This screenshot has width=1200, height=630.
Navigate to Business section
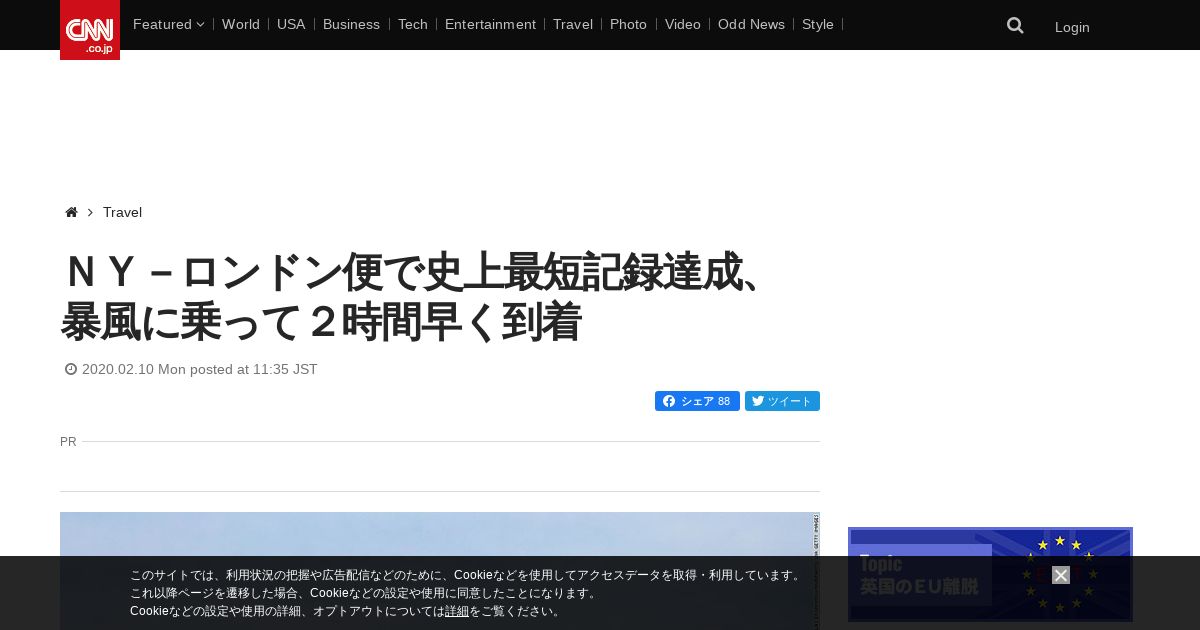(351, 24)
